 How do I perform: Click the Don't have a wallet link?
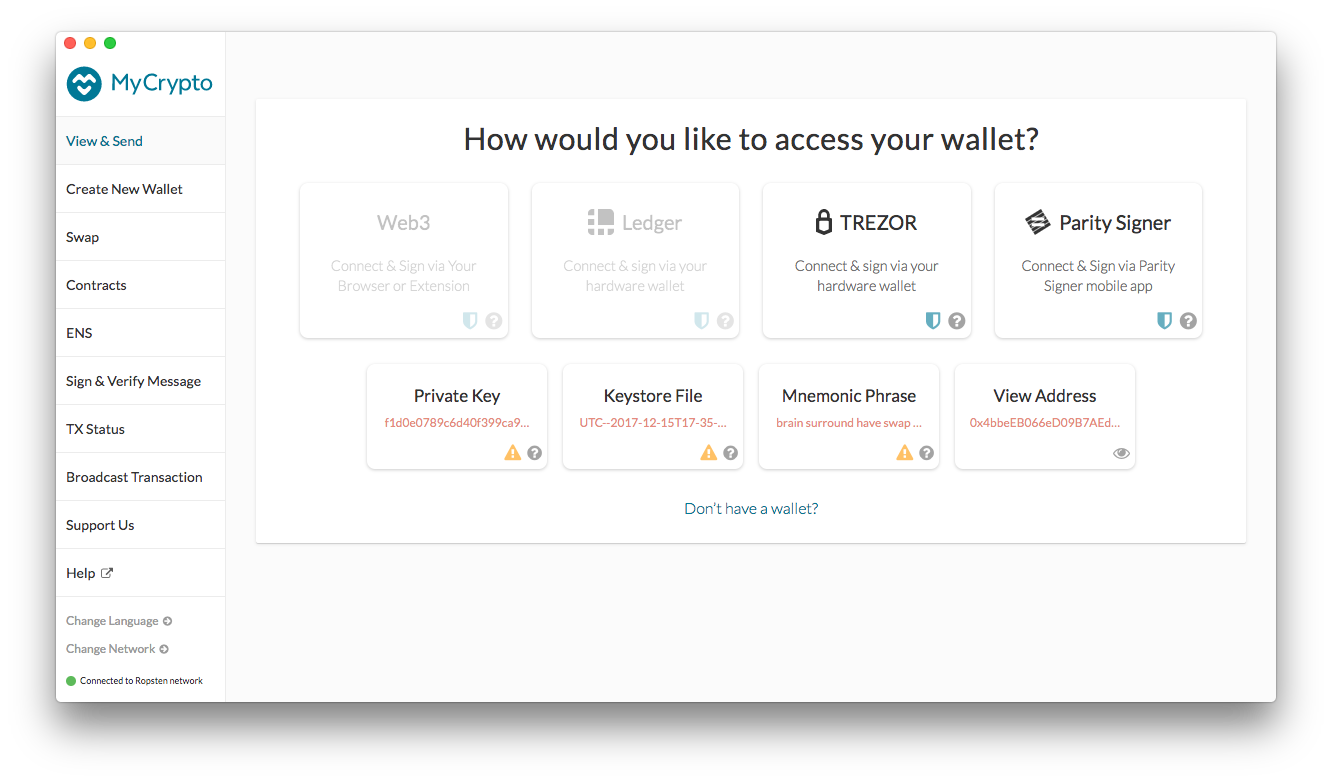click(x=751, y=508)
